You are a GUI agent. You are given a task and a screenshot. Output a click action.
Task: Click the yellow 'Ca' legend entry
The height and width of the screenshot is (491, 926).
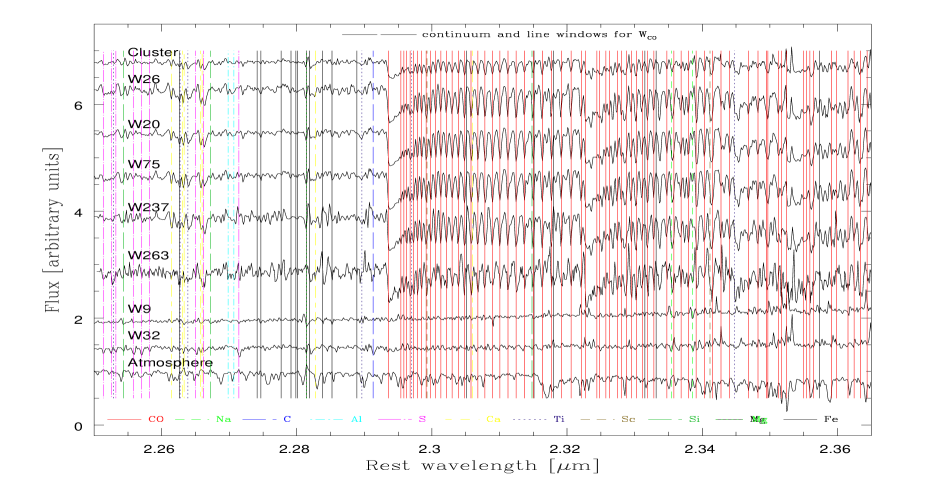pyautogui.click(x=493, y=420)
